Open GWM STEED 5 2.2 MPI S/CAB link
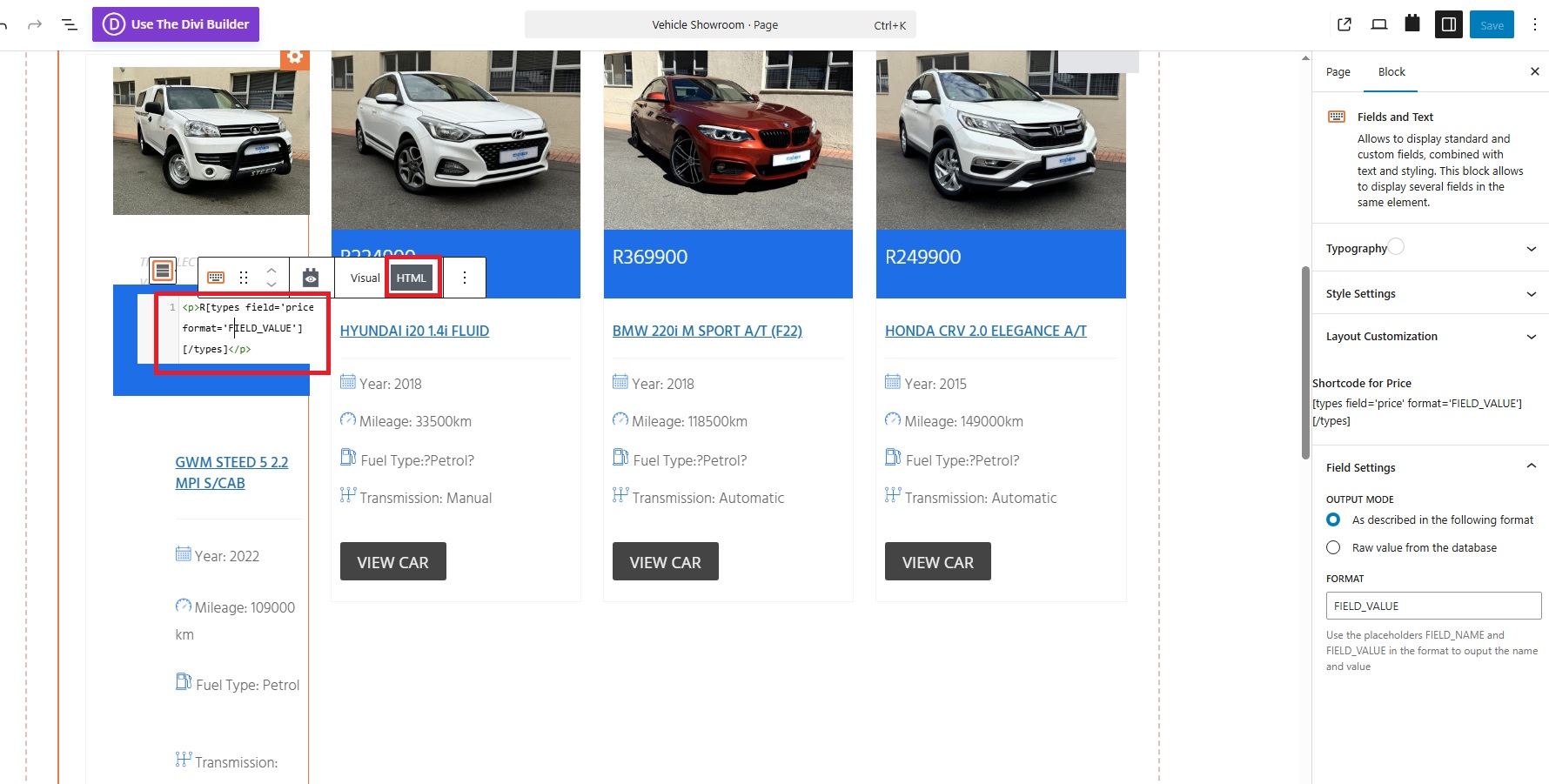This screenshot has width=1549, height=784. click(x=231, y=472)
